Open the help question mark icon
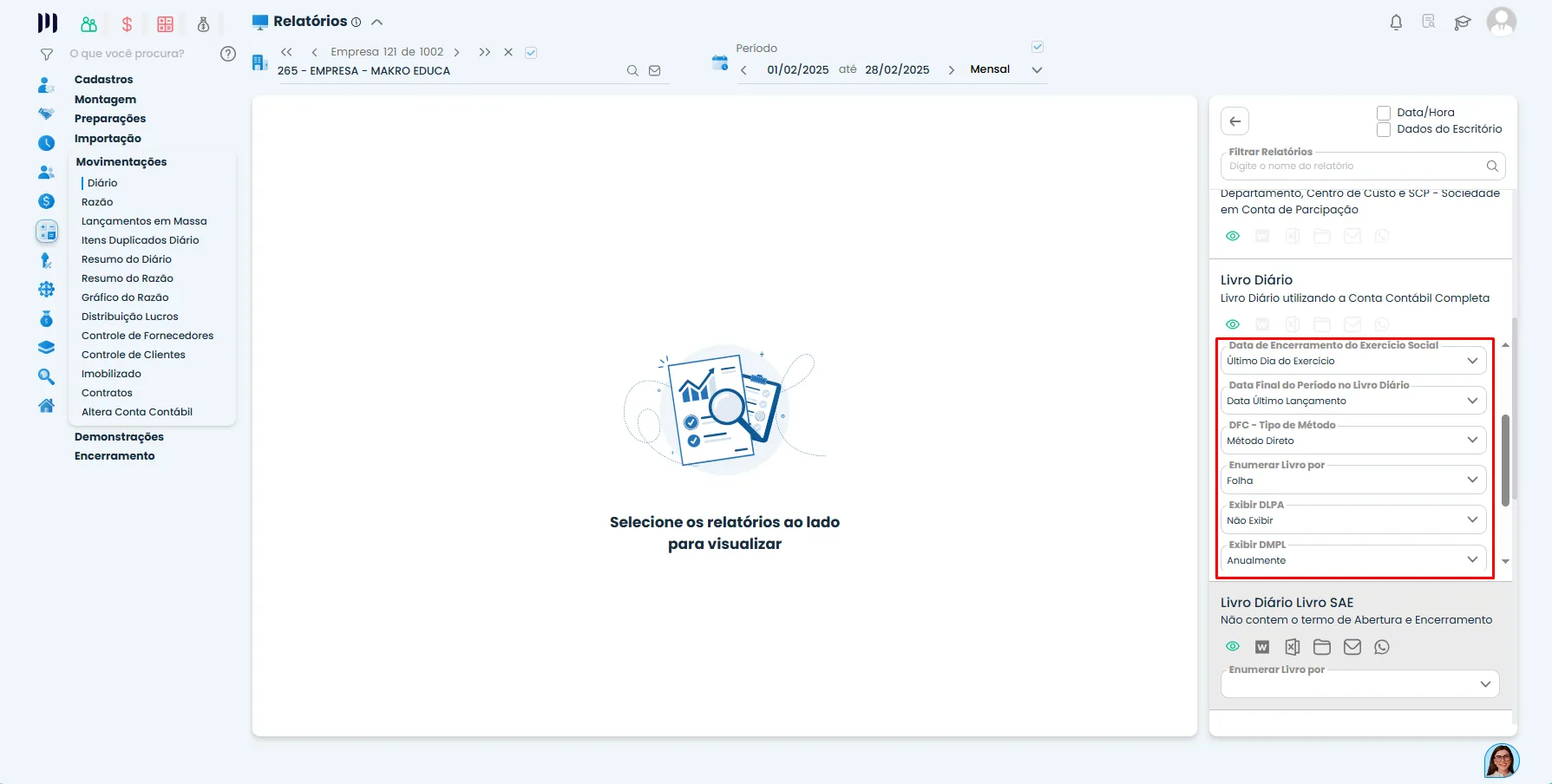 click(228, 54)
